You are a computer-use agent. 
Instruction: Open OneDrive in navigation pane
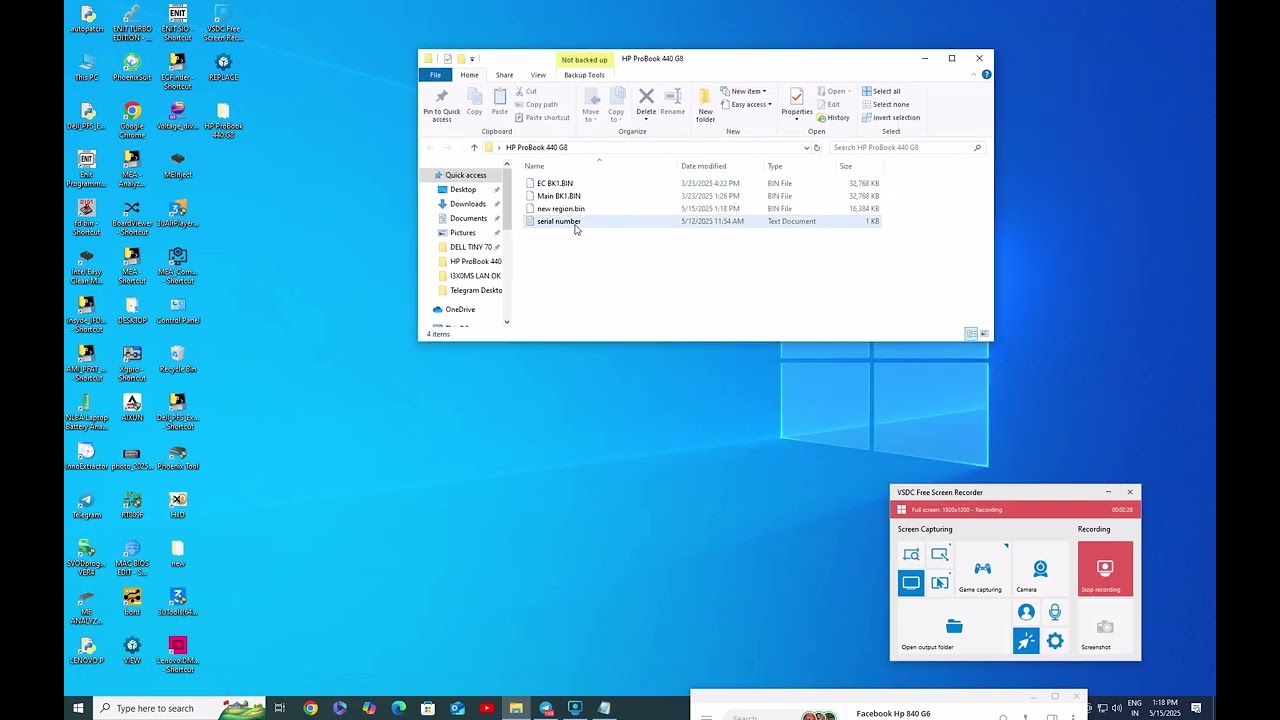[460, 309]
